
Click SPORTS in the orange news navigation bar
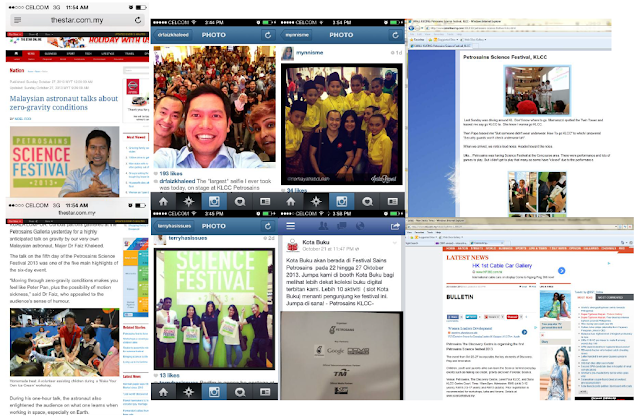click(x=520, y=248)
